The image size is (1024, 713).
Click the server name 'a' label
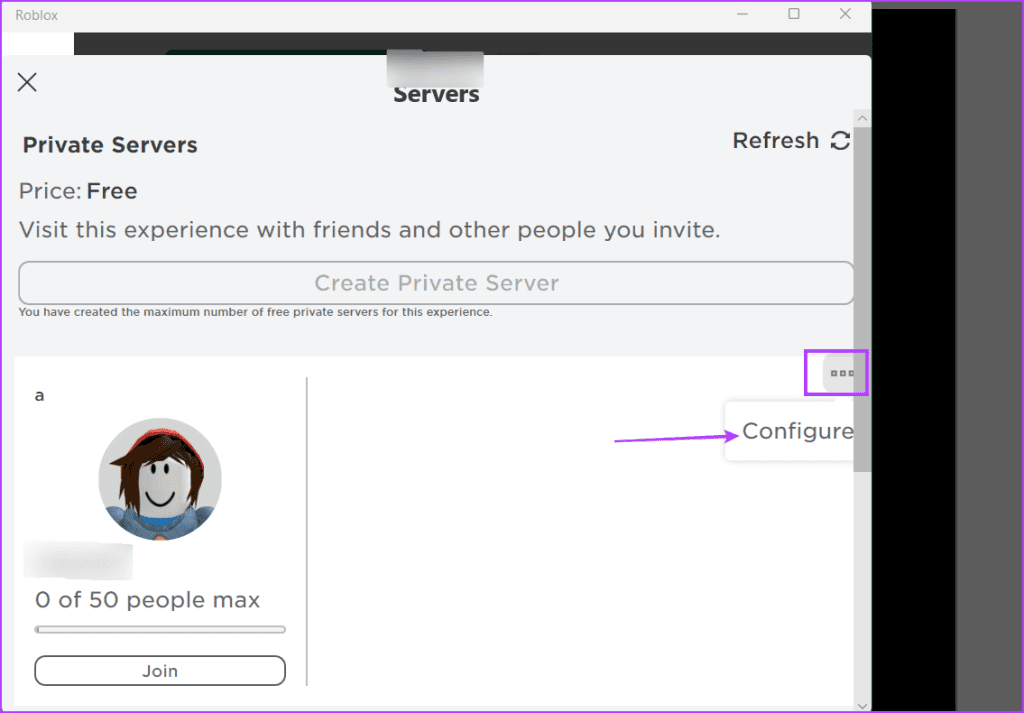[x=39, y=396]
